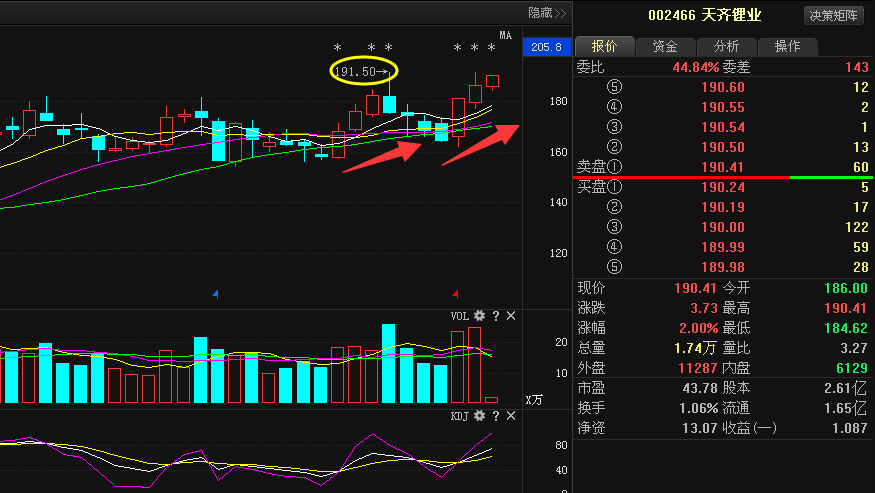Viewport: 875px width, 493px height.
Task: Click the 191.50 price annotation
Action: tap(364, 72)
